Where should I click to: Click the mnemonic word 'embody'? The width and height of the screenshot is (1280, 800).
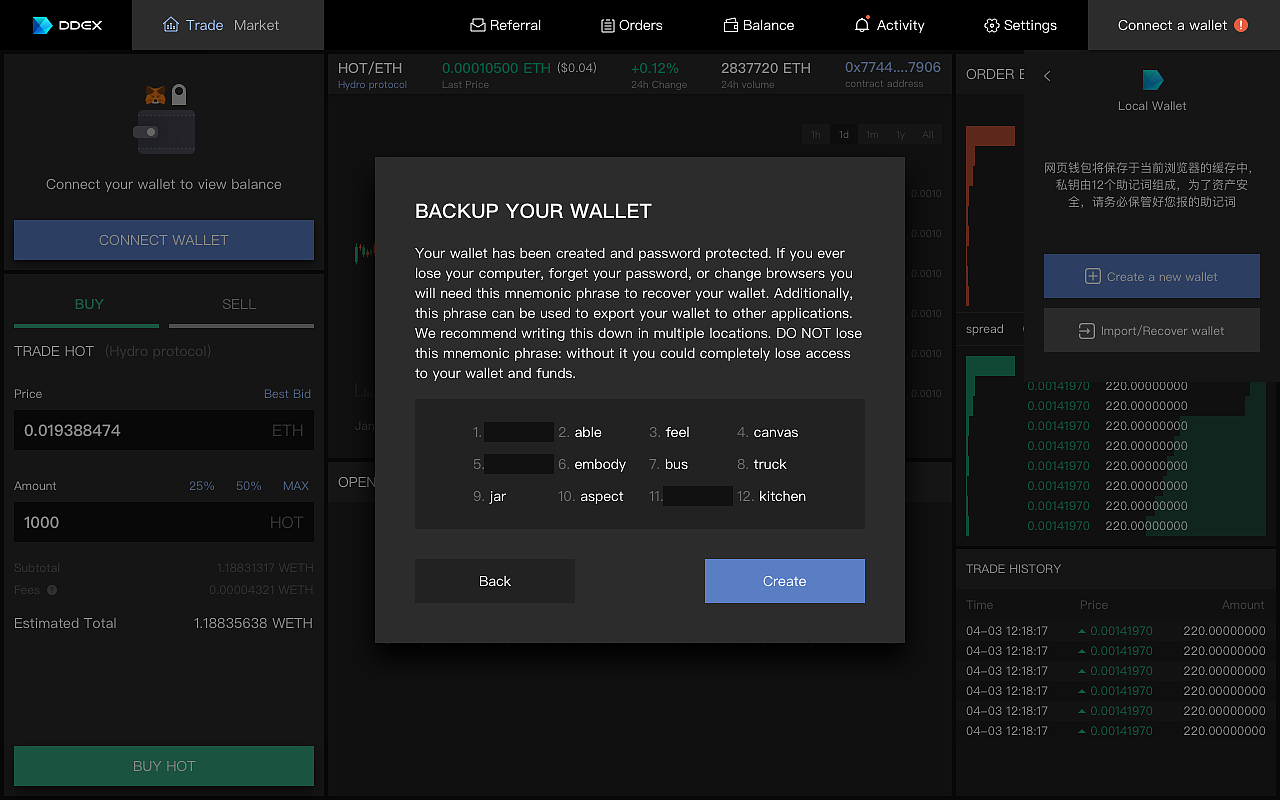tap(600, 464)
